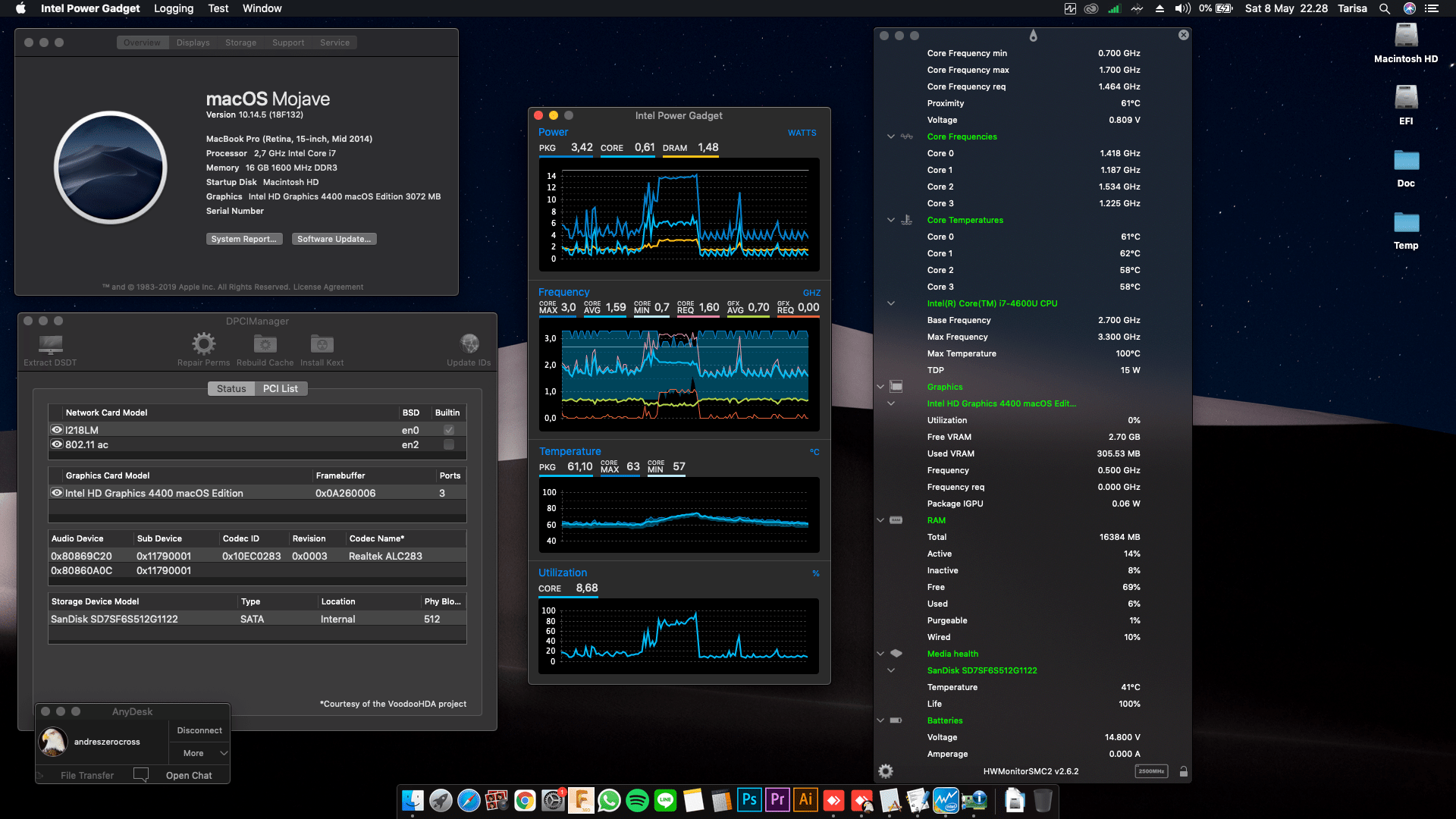Launch Illustrator from the Dock
The image size is (1456, 819).
805,801
